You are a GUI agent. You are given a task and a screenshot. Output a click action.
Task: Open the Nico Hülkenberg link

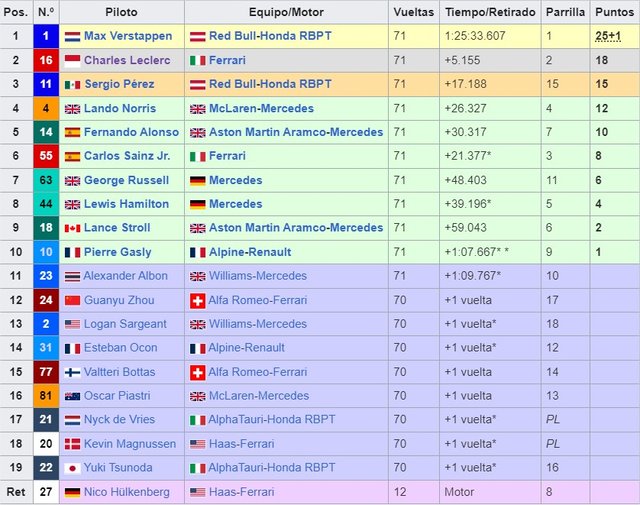[127, 492]
